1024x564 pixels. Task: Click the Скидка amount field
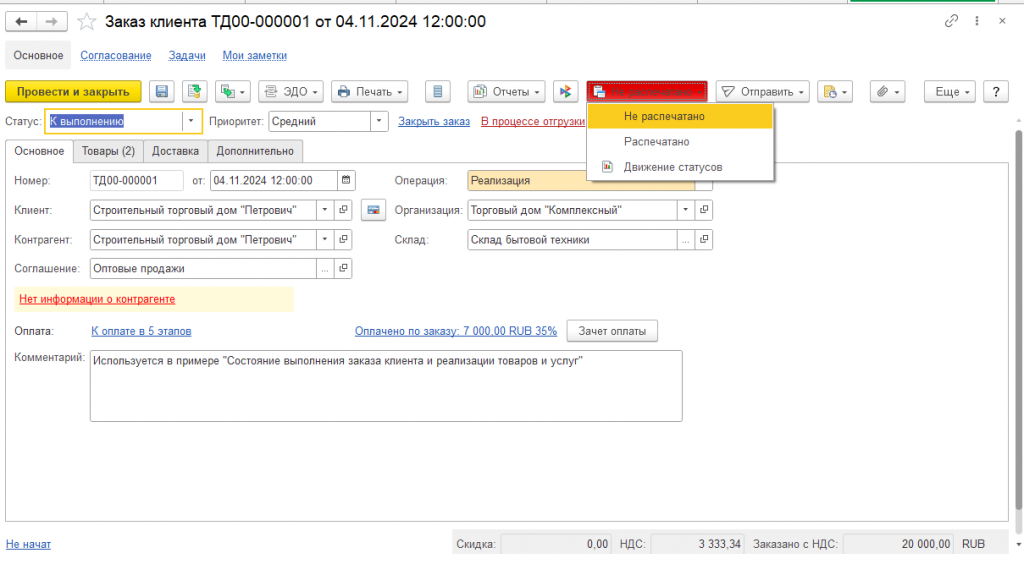tap(556, 544)
